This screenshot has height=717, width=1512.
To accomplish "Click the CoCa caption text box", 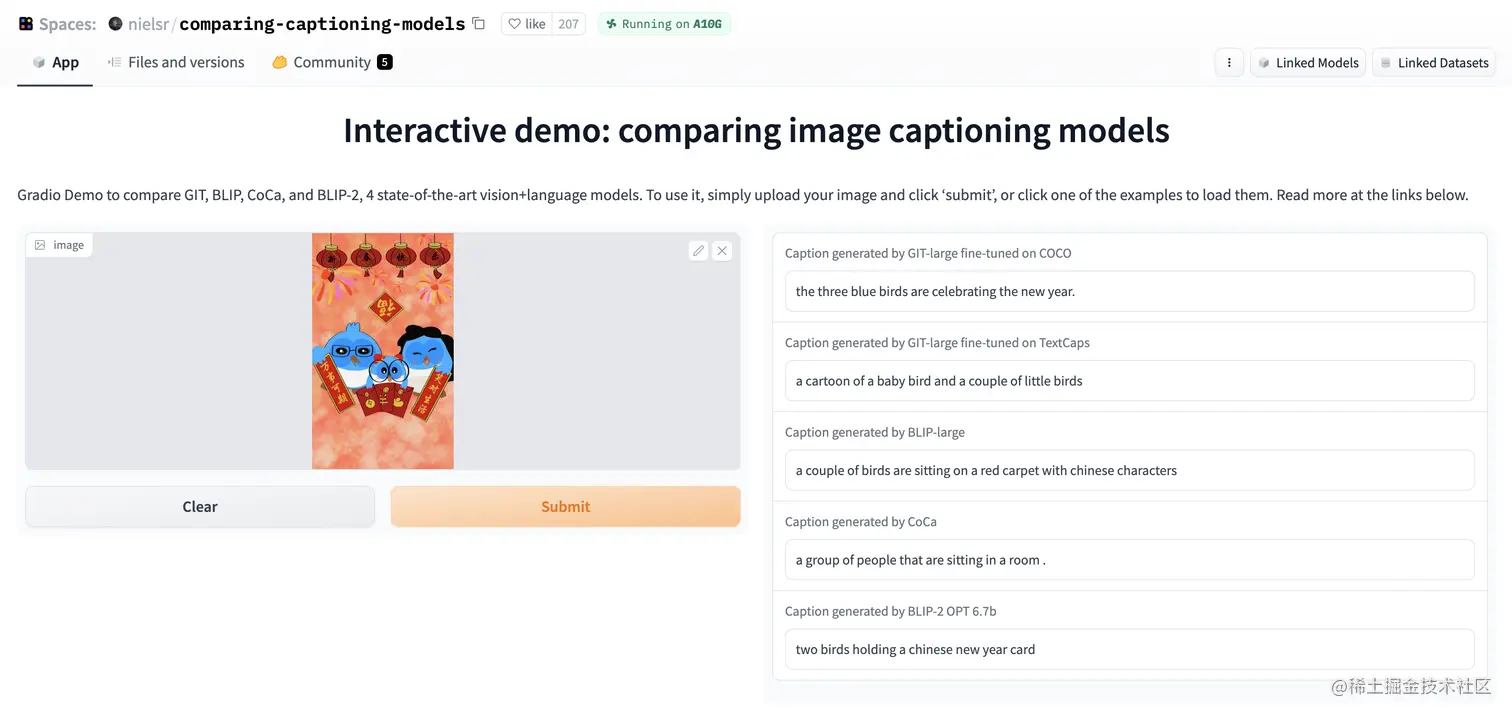I will tap(1130, 560).
